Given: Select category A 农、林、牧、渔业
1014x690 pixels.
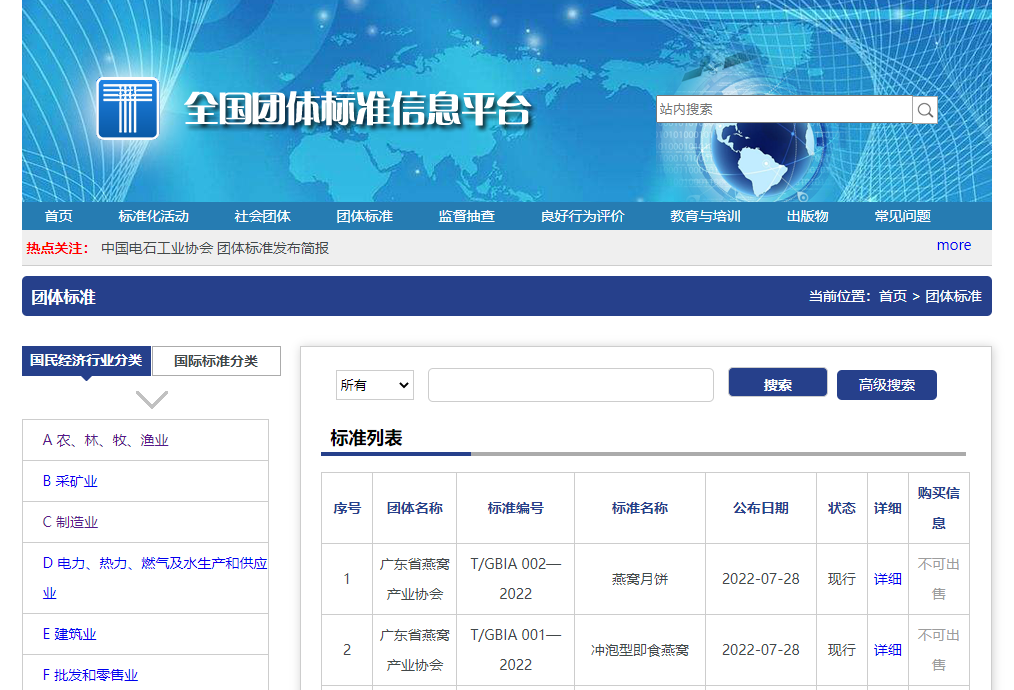Looking at the screenshot, I should click(106, 440).
